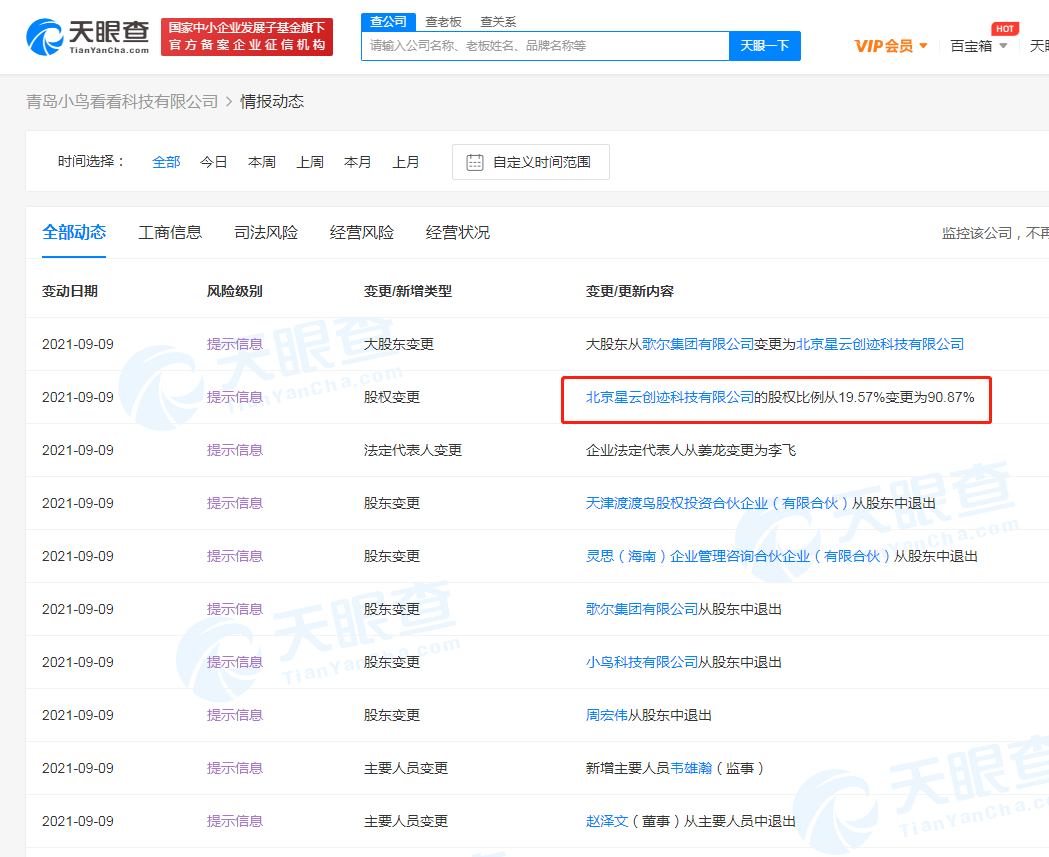Click the 股权变更 type cell
The image size is (1049, 857).
coord(391,397)
